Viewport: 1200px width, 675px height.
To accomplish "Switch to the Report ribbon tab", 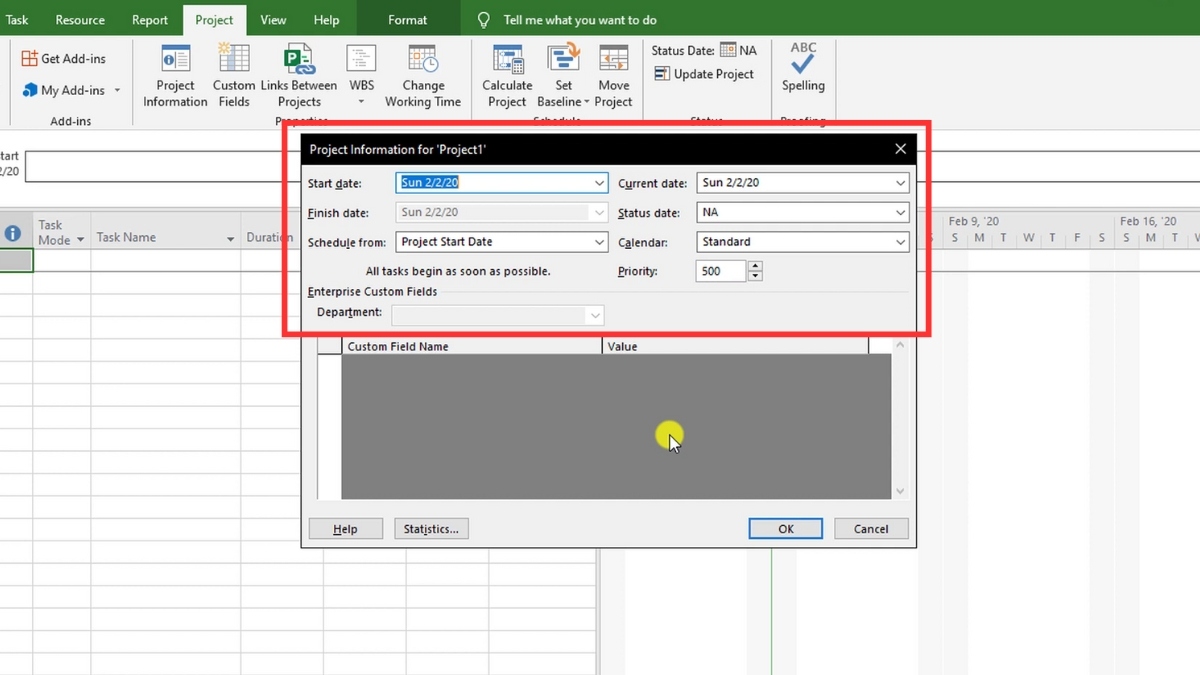I will [150, 20].
